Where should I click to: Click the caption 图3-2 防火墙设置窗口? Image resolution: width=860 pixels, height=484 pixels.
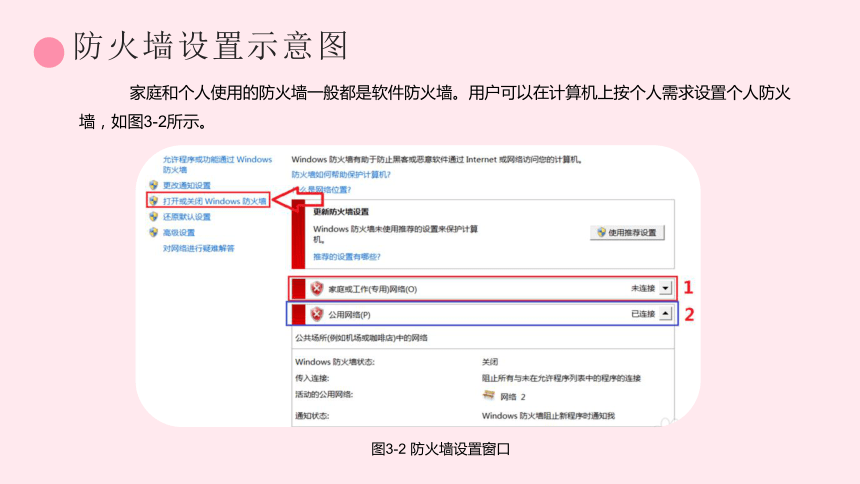click(440, 449)
